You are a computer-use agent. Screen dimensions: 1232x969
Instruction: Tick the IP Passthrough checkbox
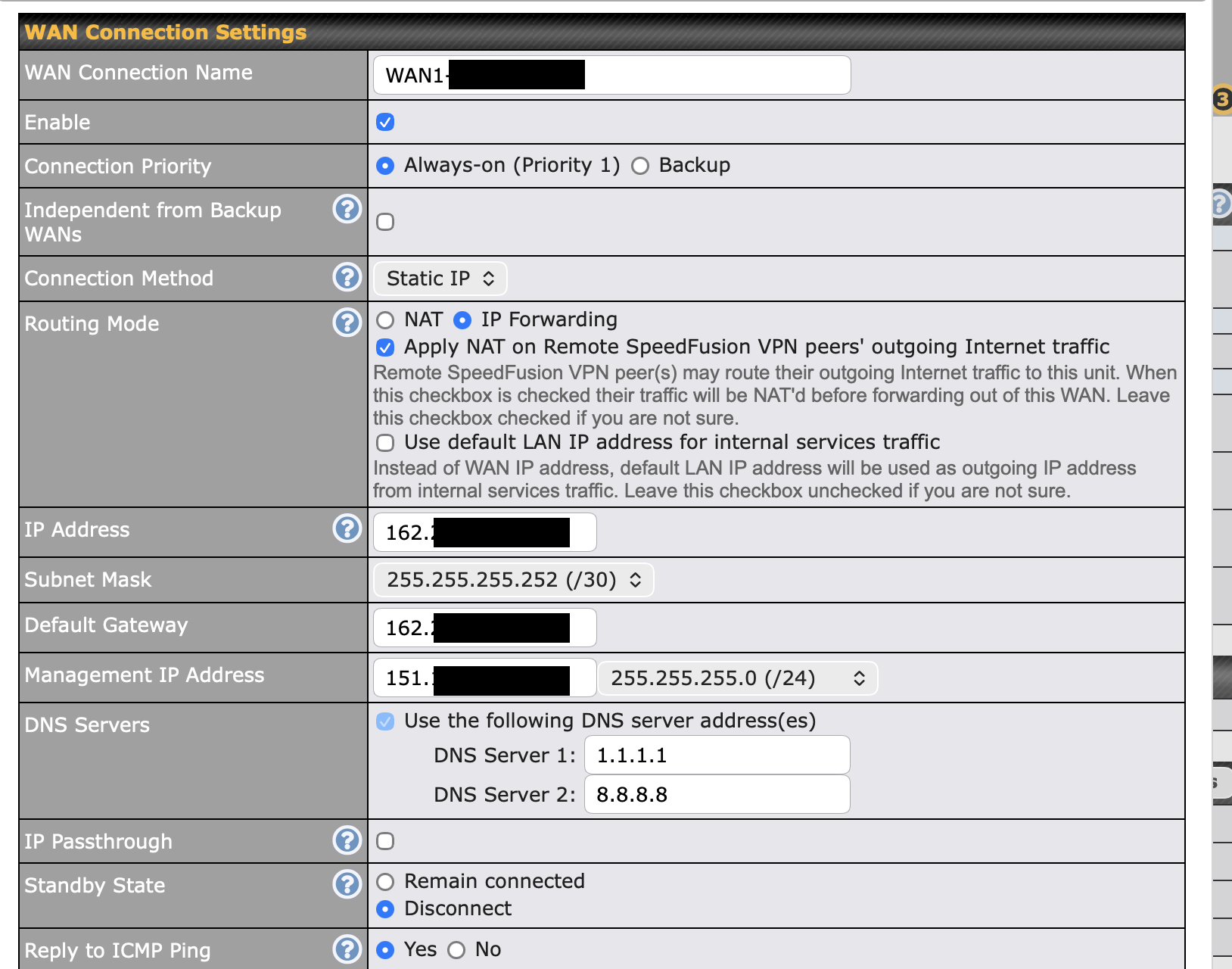pos(385,841)
